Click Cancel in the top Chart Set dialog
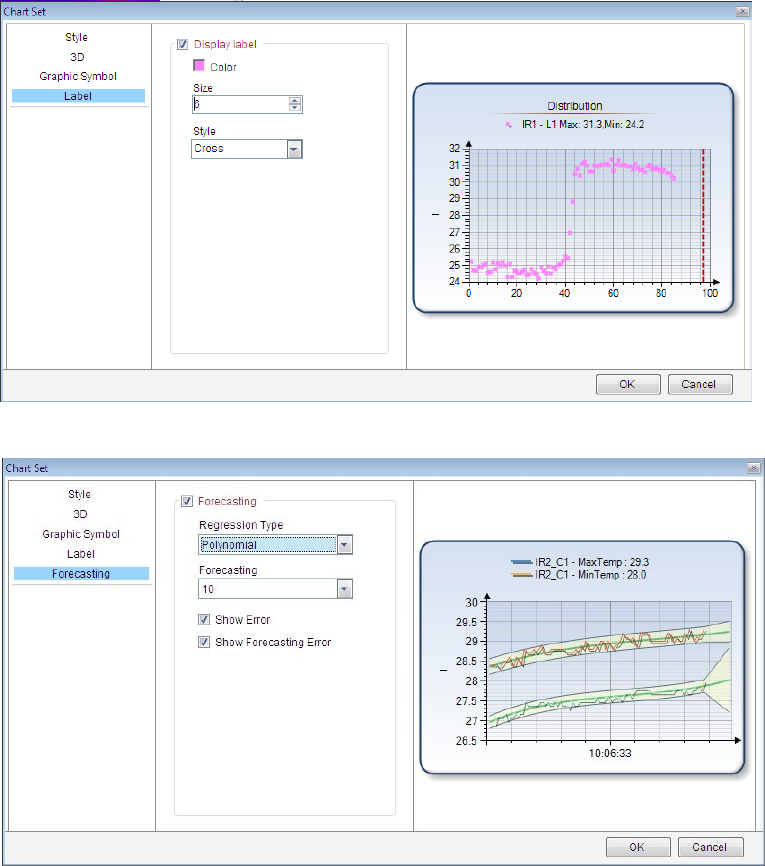Viewport: 765px width, 866px height. 700,384
